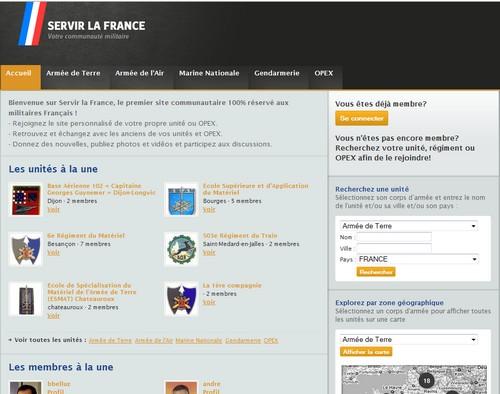Screen dimensions: 500x394
Task: Click the Servir La France tricolor logo
Action: (33, 23)
